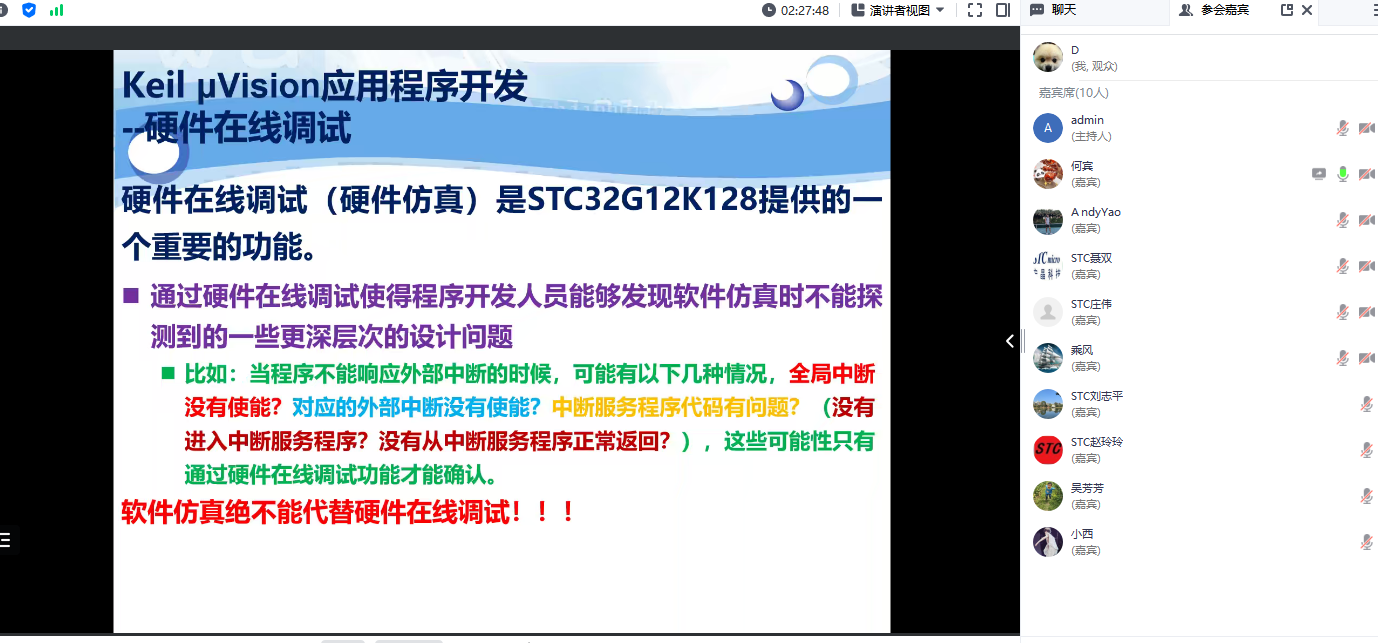Viewport: 1378px width, 643px height.
Task: Click the purple bullet line starting 通过硬件在线调试
Action: tap(516, 316)
